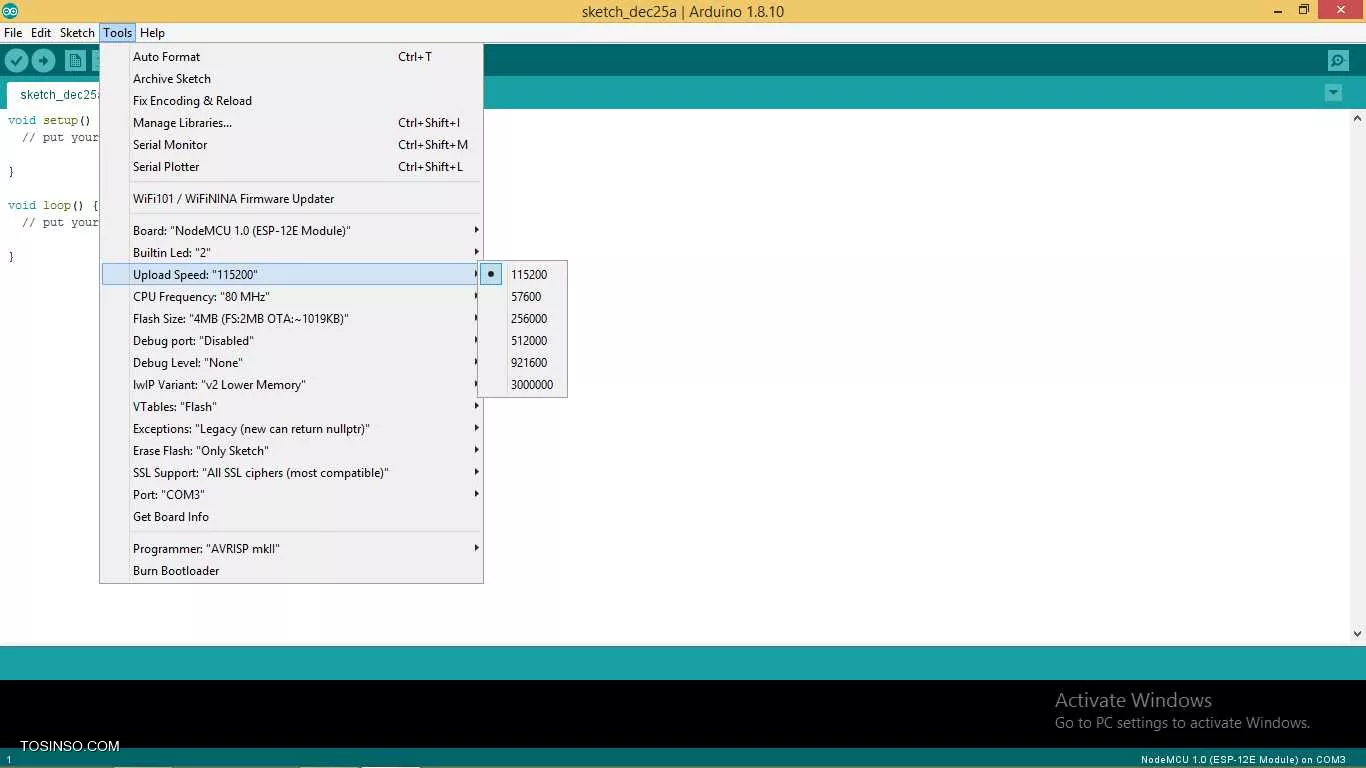Expand Debug port Disabled submenu

[292, 341]
